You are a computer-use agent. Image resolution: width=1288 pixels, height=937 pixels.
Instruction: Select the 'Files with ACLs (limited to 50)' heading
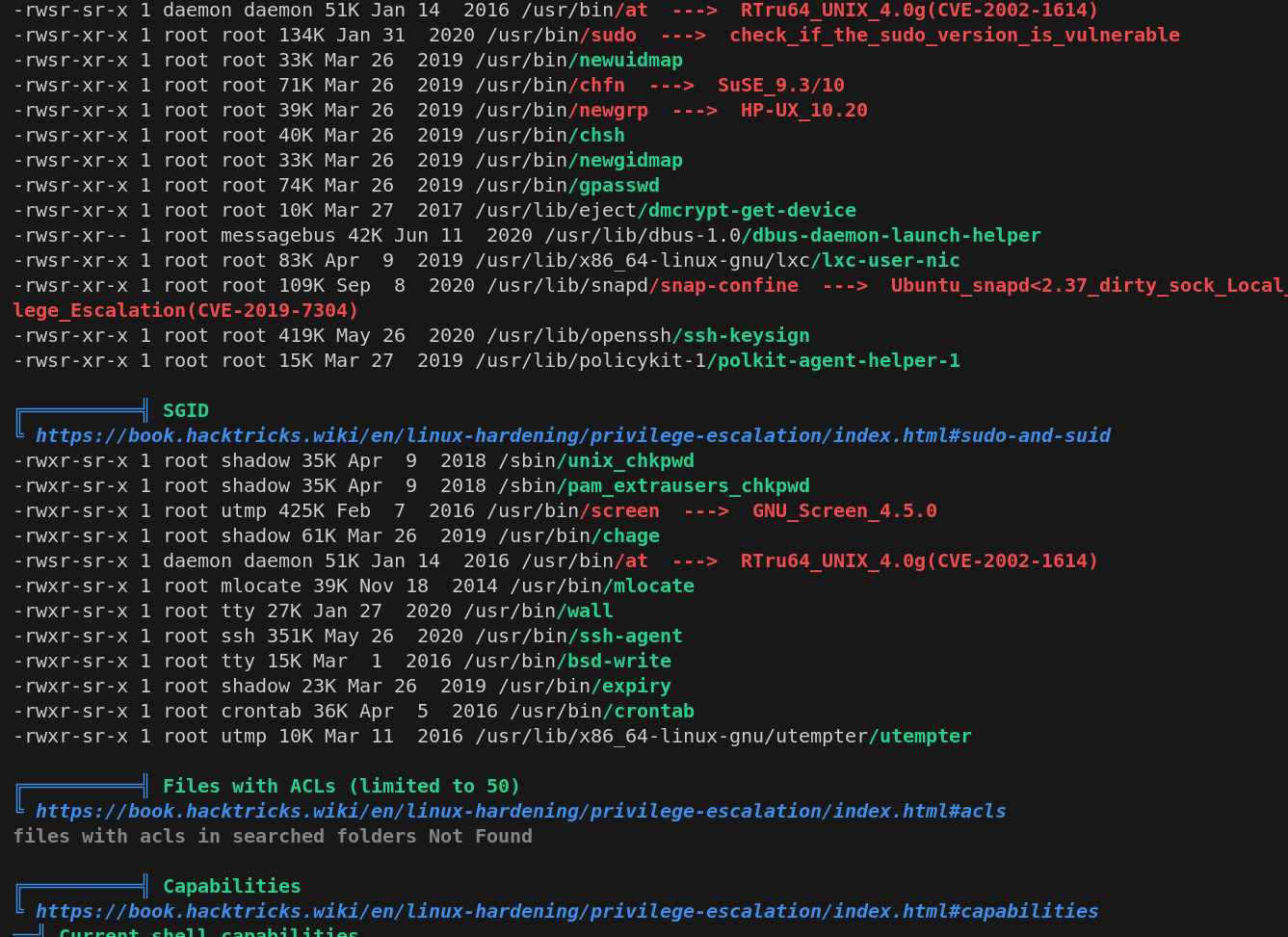click(x=342, y=786)
